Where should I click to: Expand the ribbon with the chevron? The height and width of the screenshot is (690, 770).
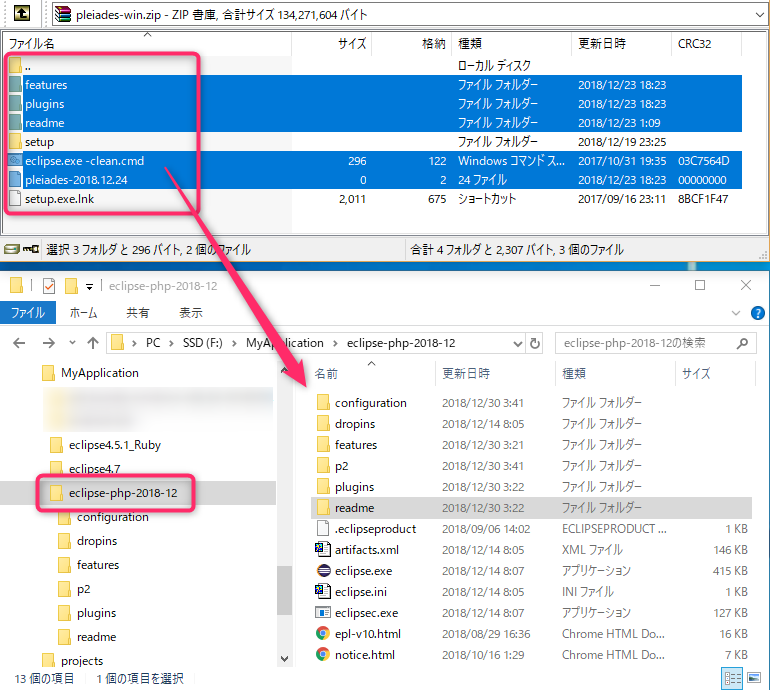(736, 313)
